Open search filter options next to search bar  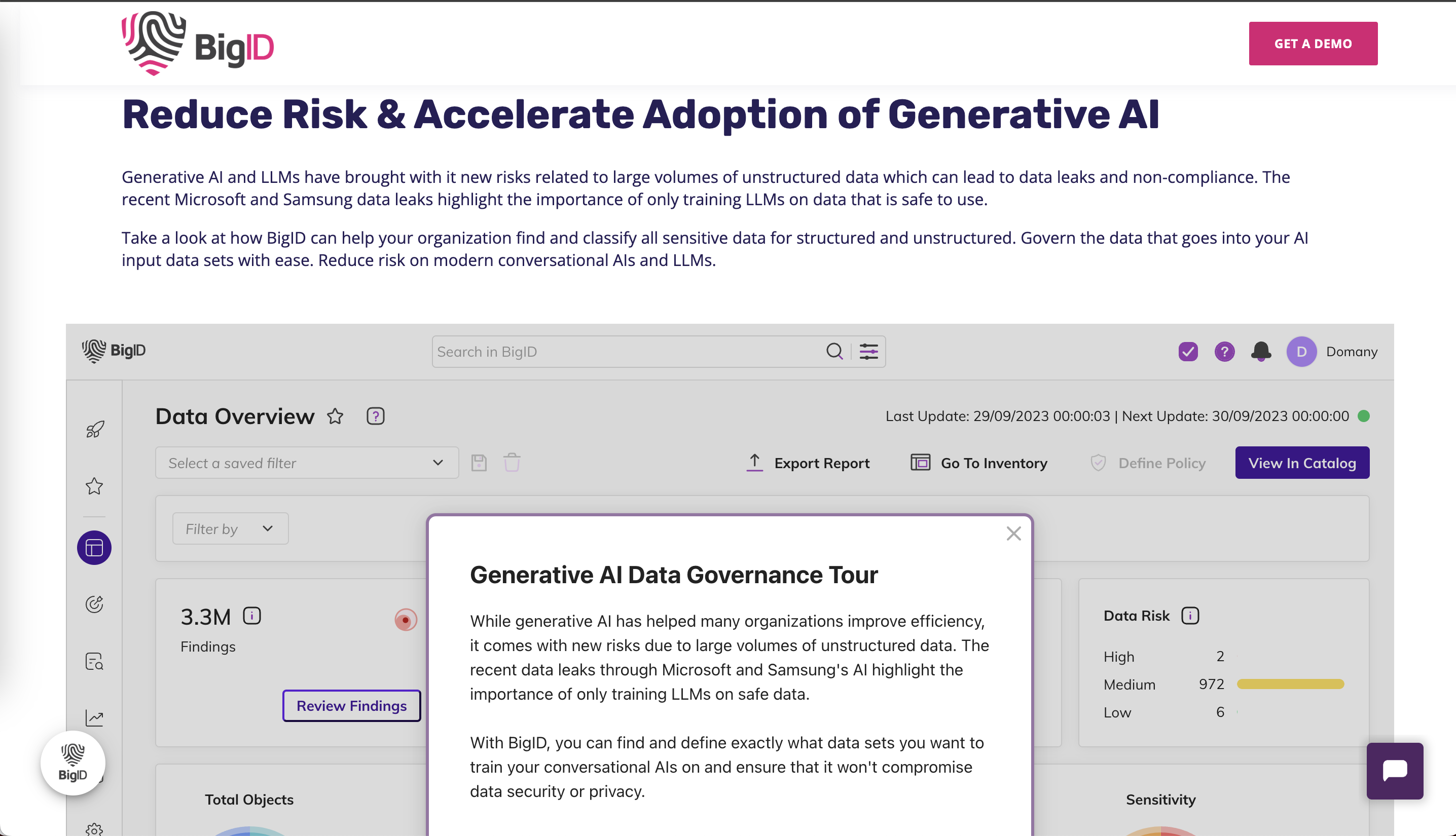click(x=868, y=352)
